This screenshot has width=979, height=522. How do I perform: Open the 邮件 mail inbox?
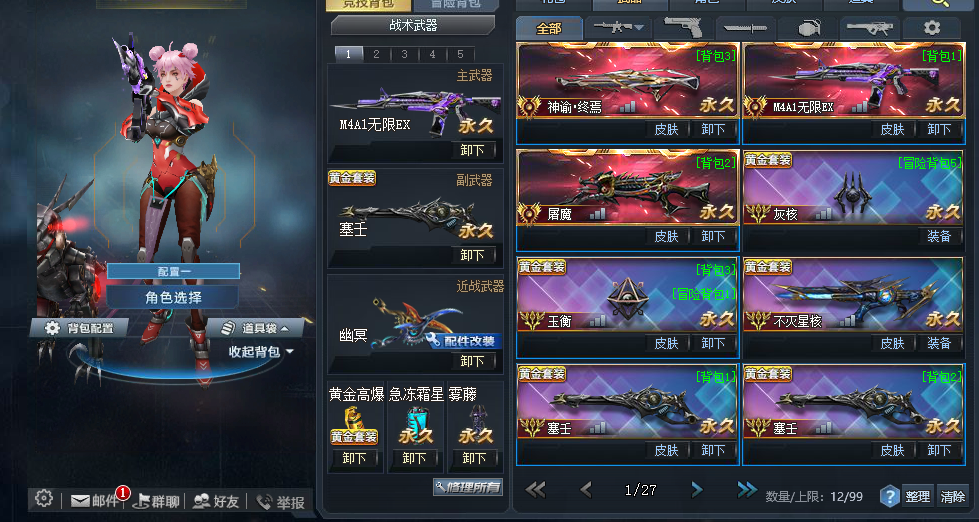(x=94, y=501)
